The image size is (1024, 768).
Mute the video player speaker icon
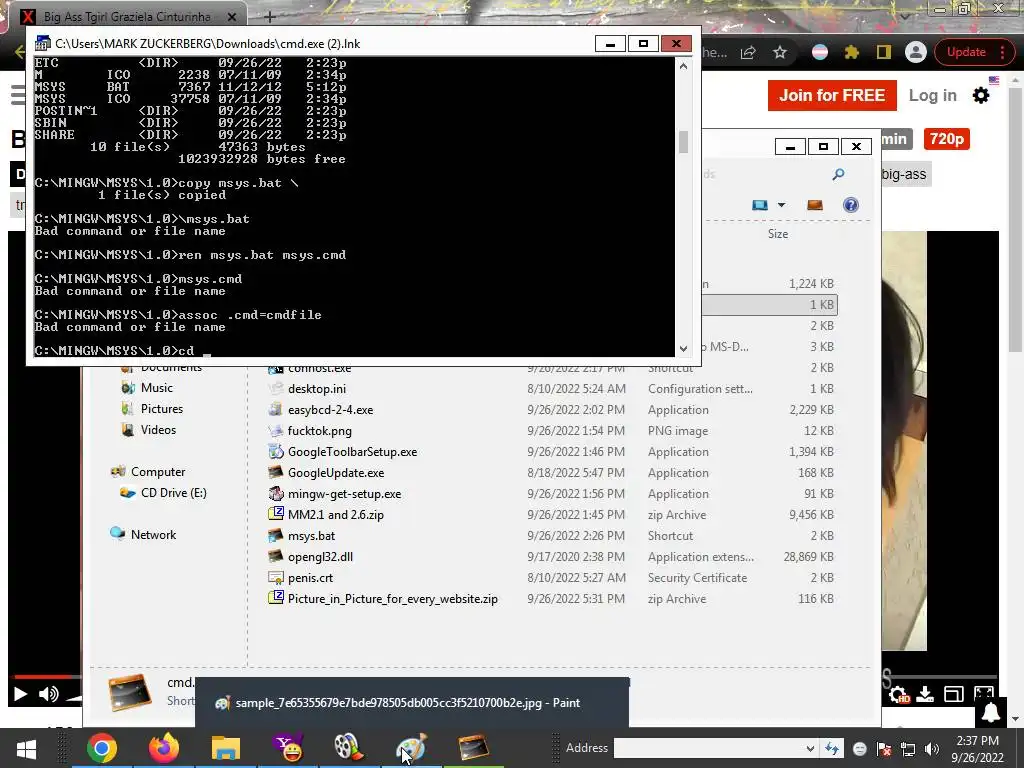pyautogui.click(x=48, y=694)
